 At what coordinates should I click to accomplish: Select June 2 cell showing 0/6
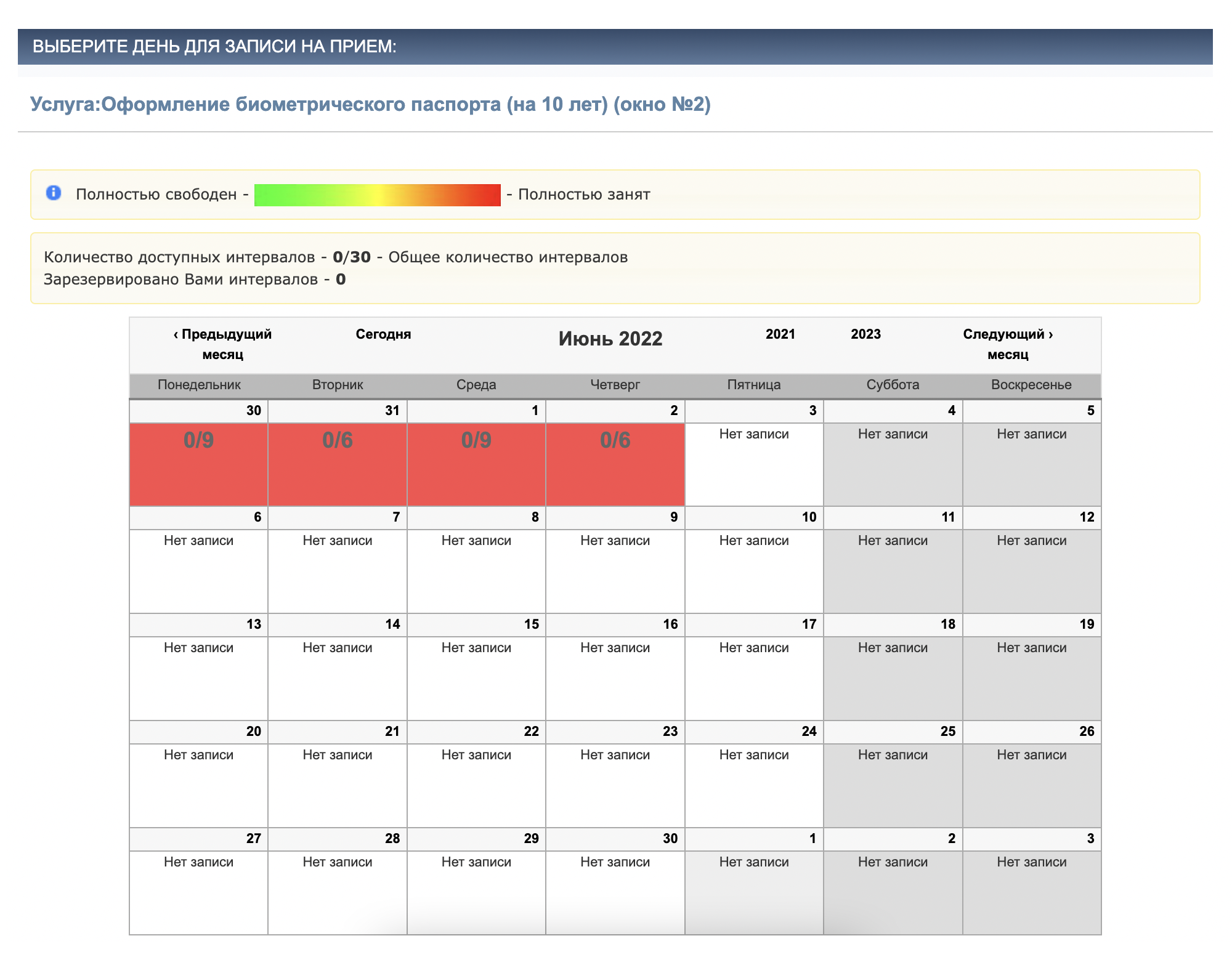pos(615,464)
